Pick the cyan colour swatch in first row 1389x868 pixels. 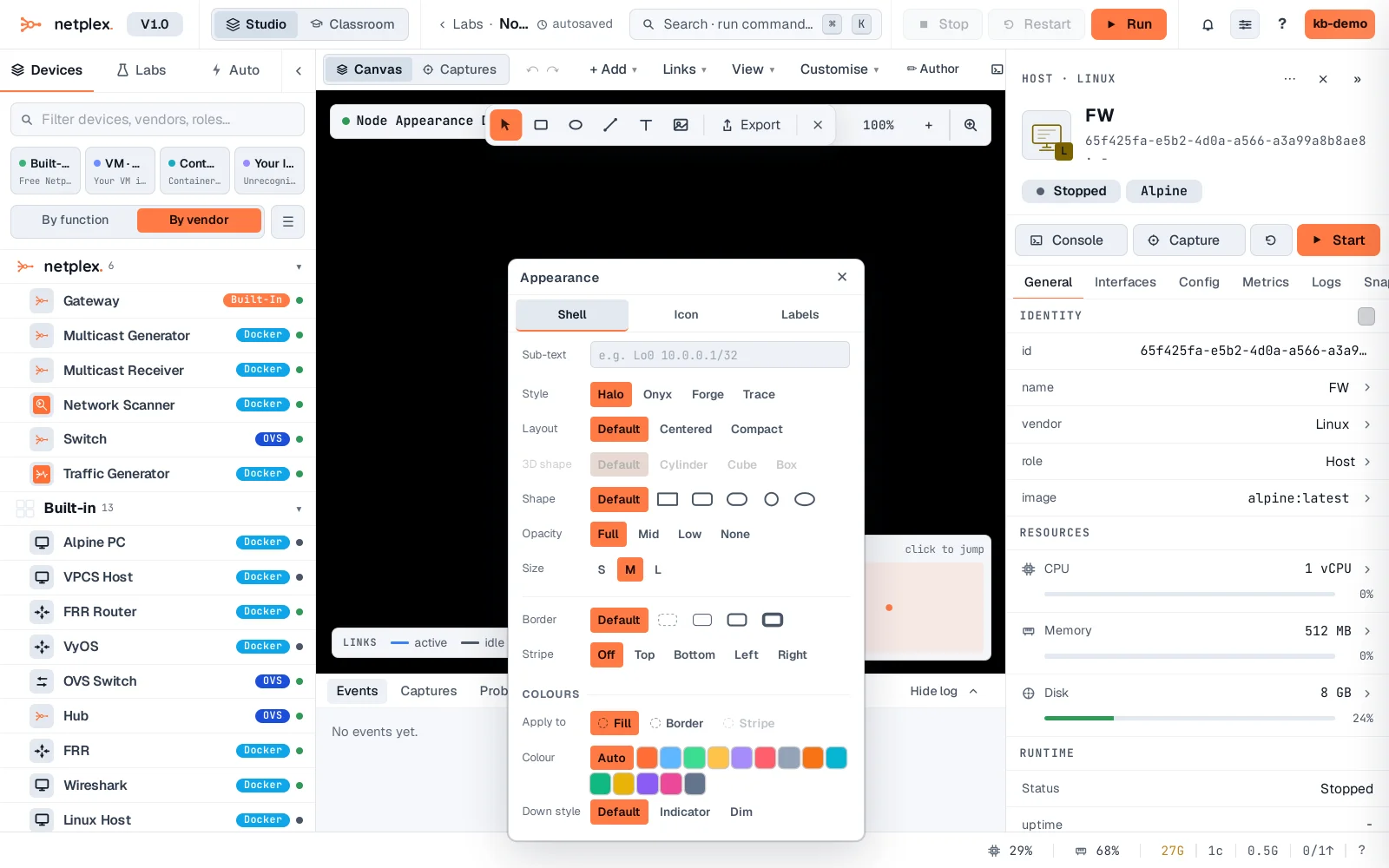(x=836, y=758)
